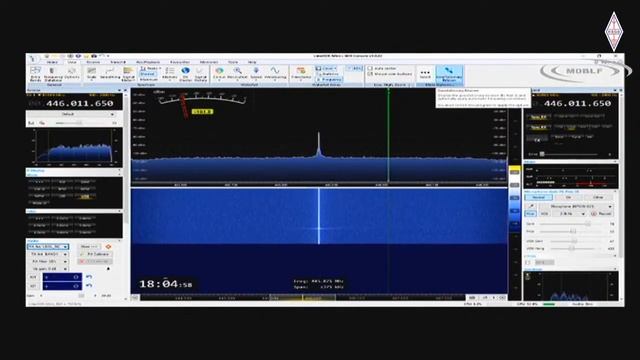The image size is (640, 360).
Task: Switch to the Receive ribbon tab
Action: point(93,62)
